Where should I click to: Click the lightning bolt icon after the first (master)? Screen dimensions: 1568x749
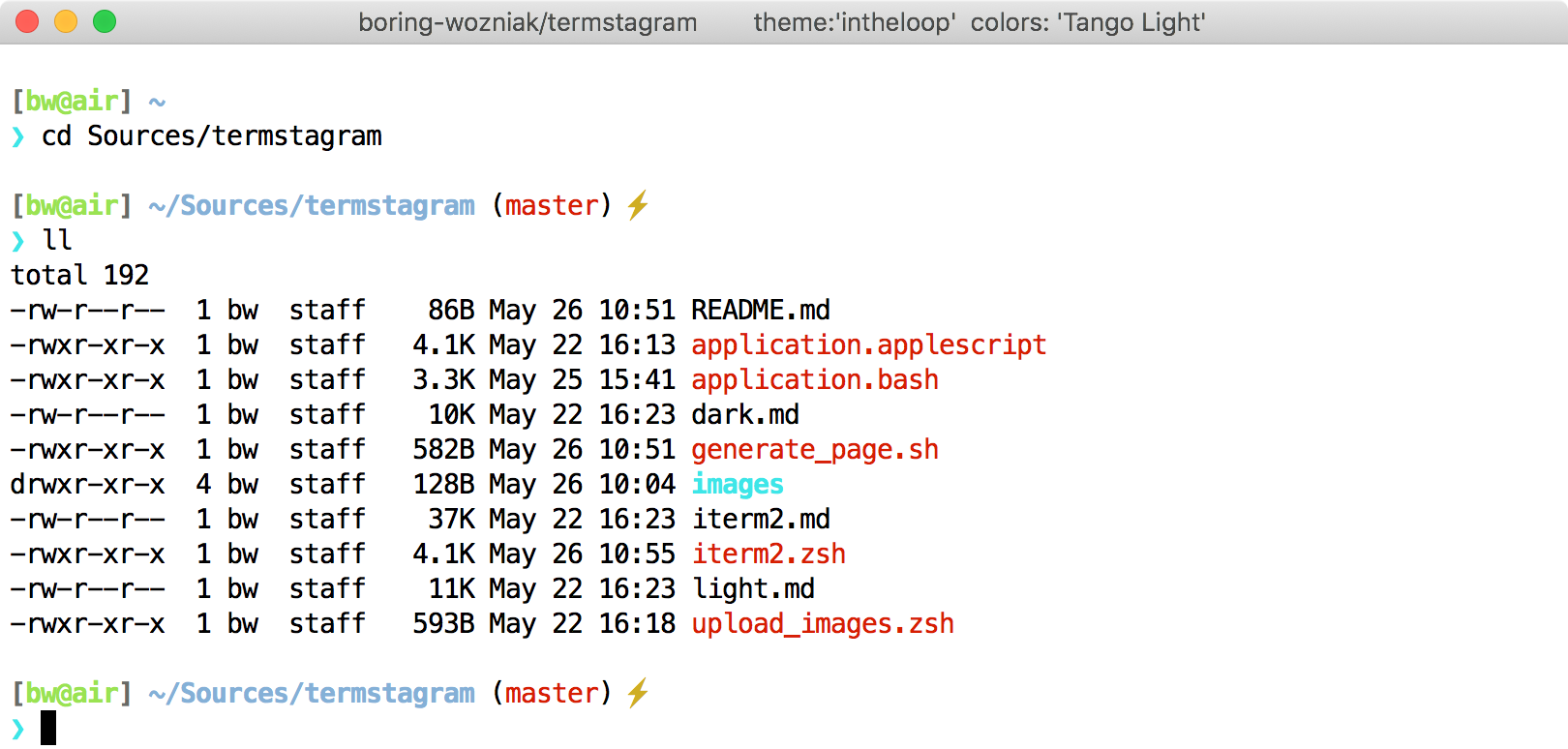[637, 205]
